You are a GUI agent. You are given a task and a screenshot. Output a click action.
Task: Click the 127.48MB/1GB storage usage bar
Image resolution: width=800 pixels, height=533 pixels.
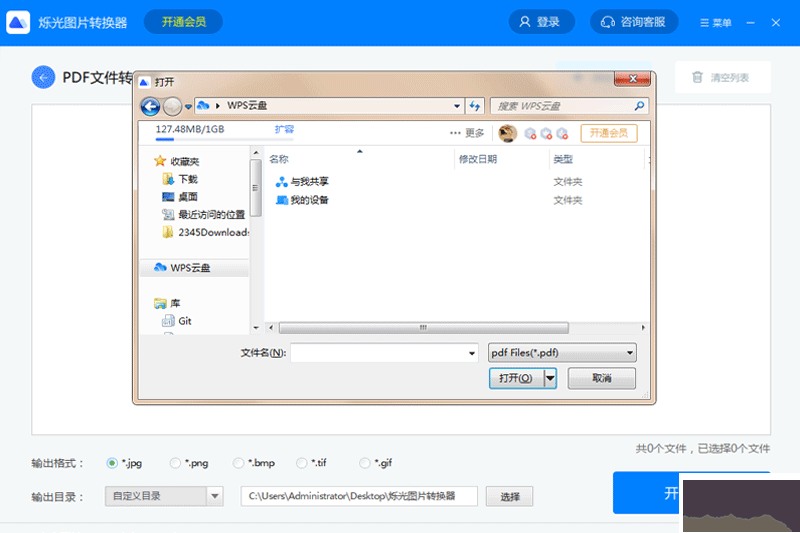tap(224, 139)
